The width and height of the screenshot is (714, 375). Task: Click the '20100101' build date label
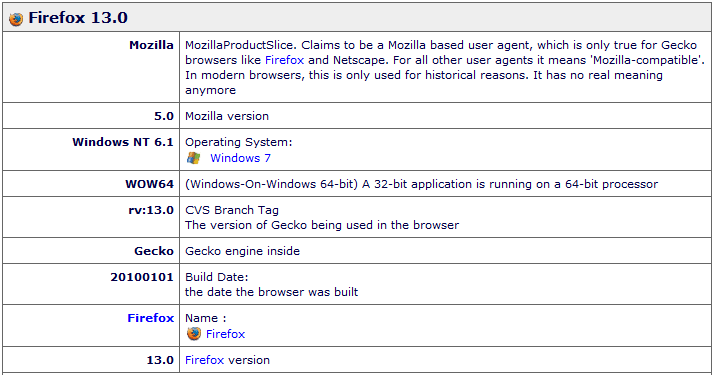pos(142,277)
